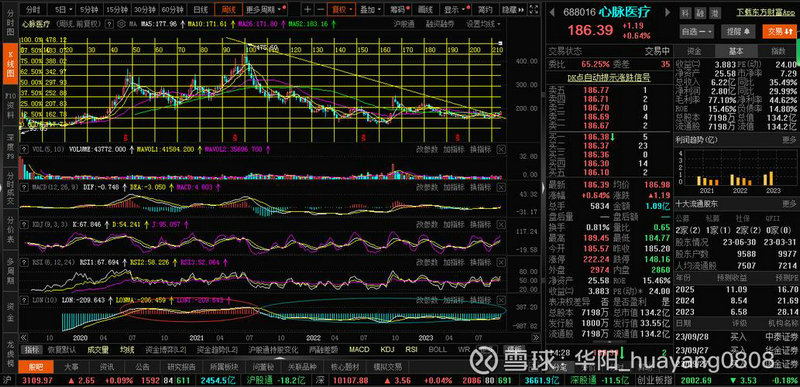Image resolution: width=800 pixels, height=387 pixels.
Task: Switch chart to 30分钟 period
Action: [145, 10]
